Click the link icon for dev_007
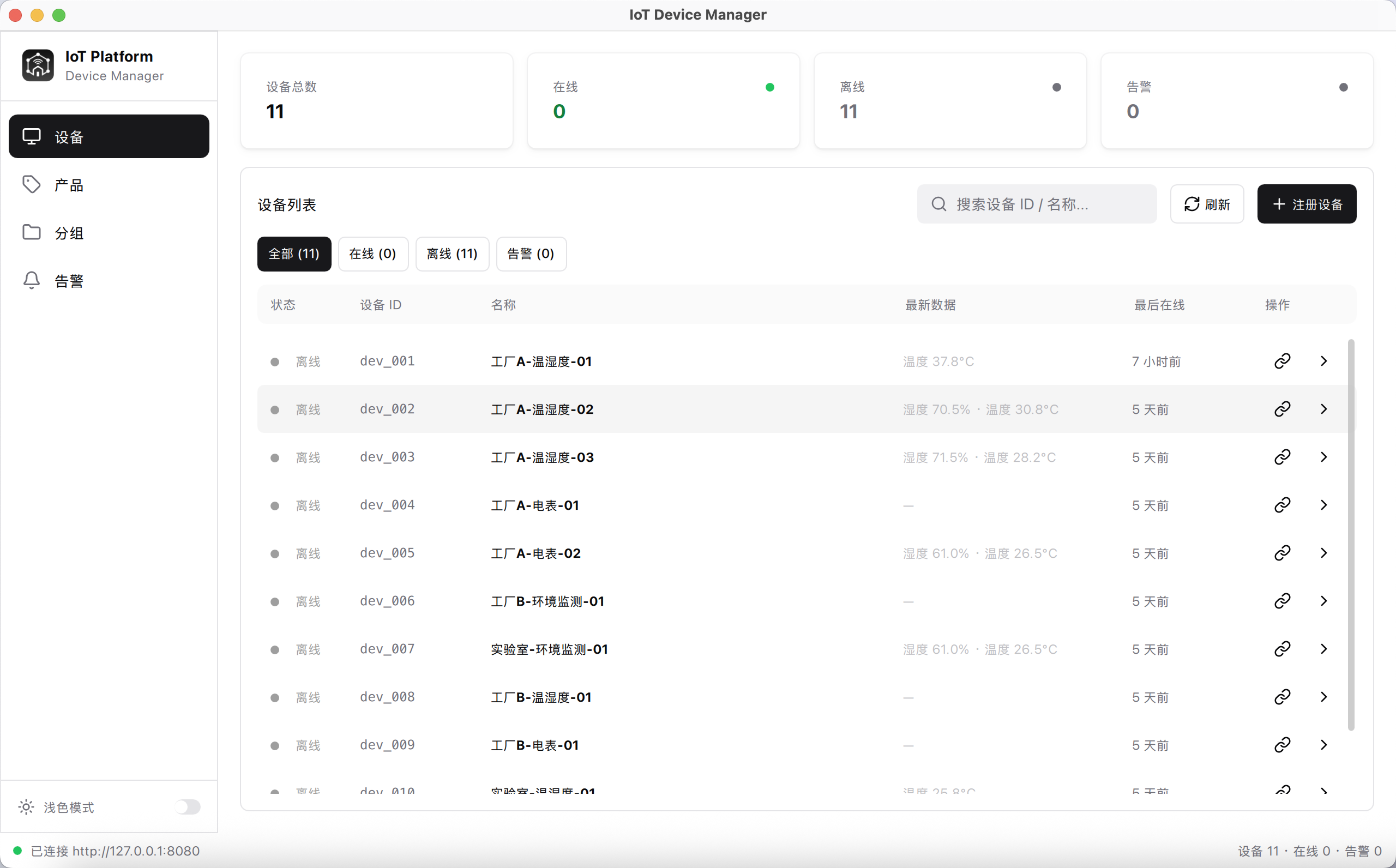 (1283, 649)
